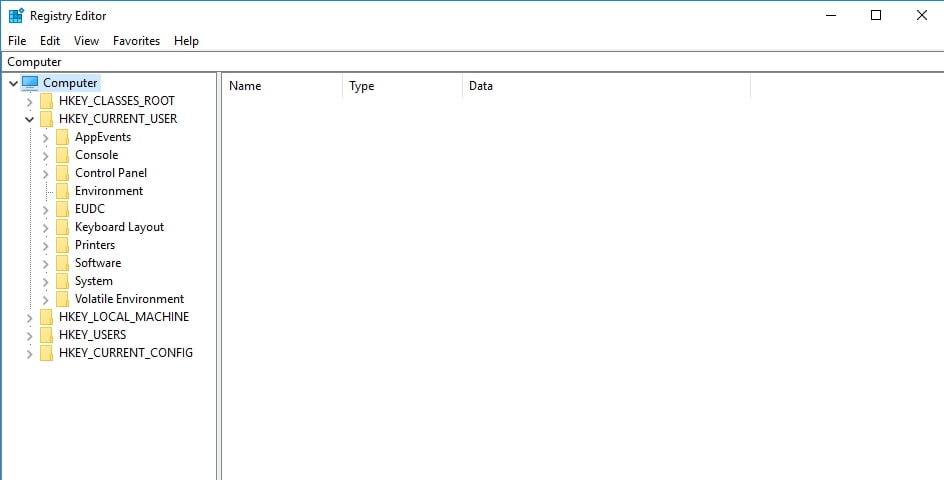Minimize the Registry Editor window
944x480 pixels.
point(831,15)
